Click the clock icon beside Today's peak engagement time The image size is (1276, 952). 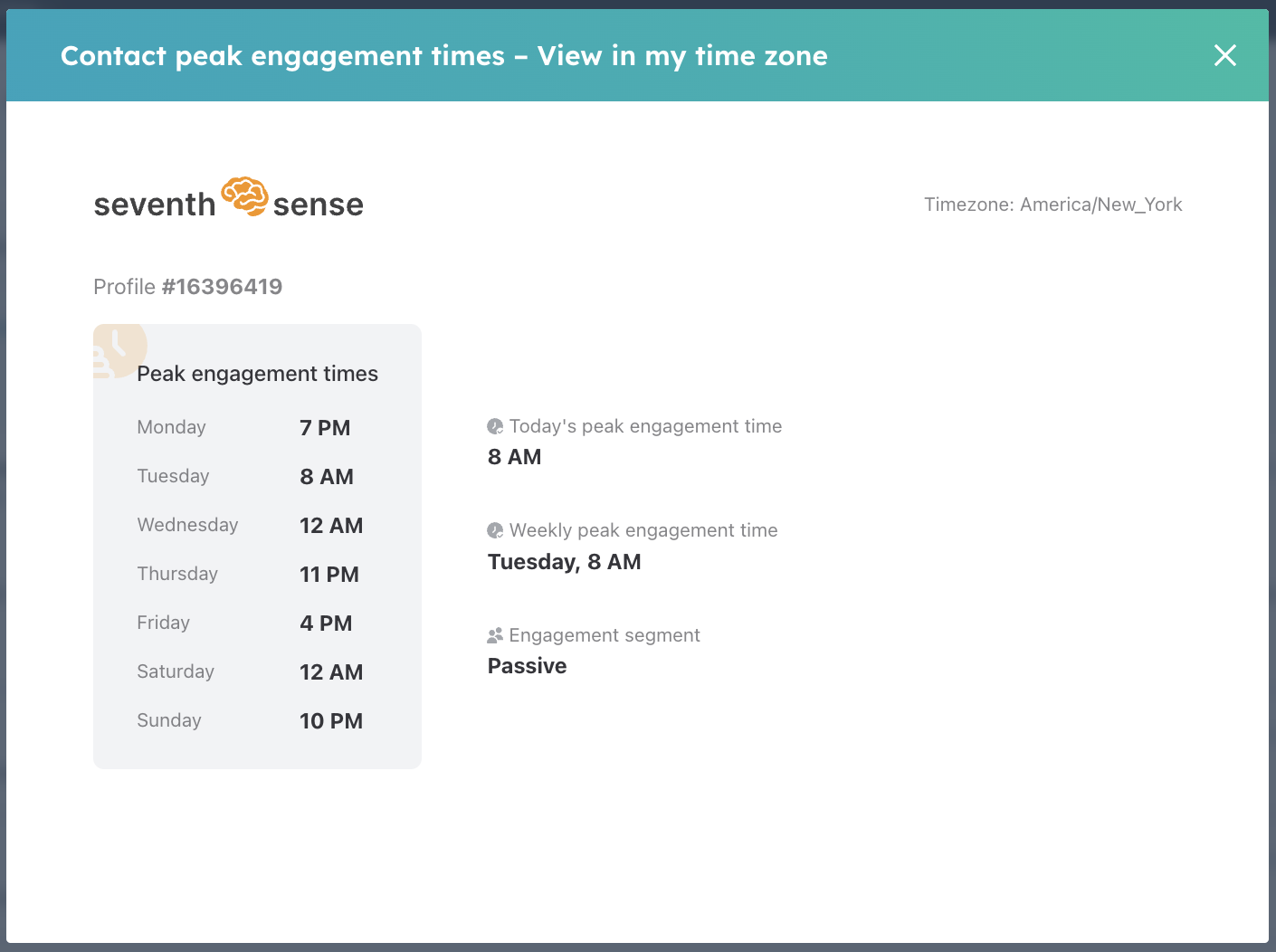pyautogui.click(x=495, y=426)
